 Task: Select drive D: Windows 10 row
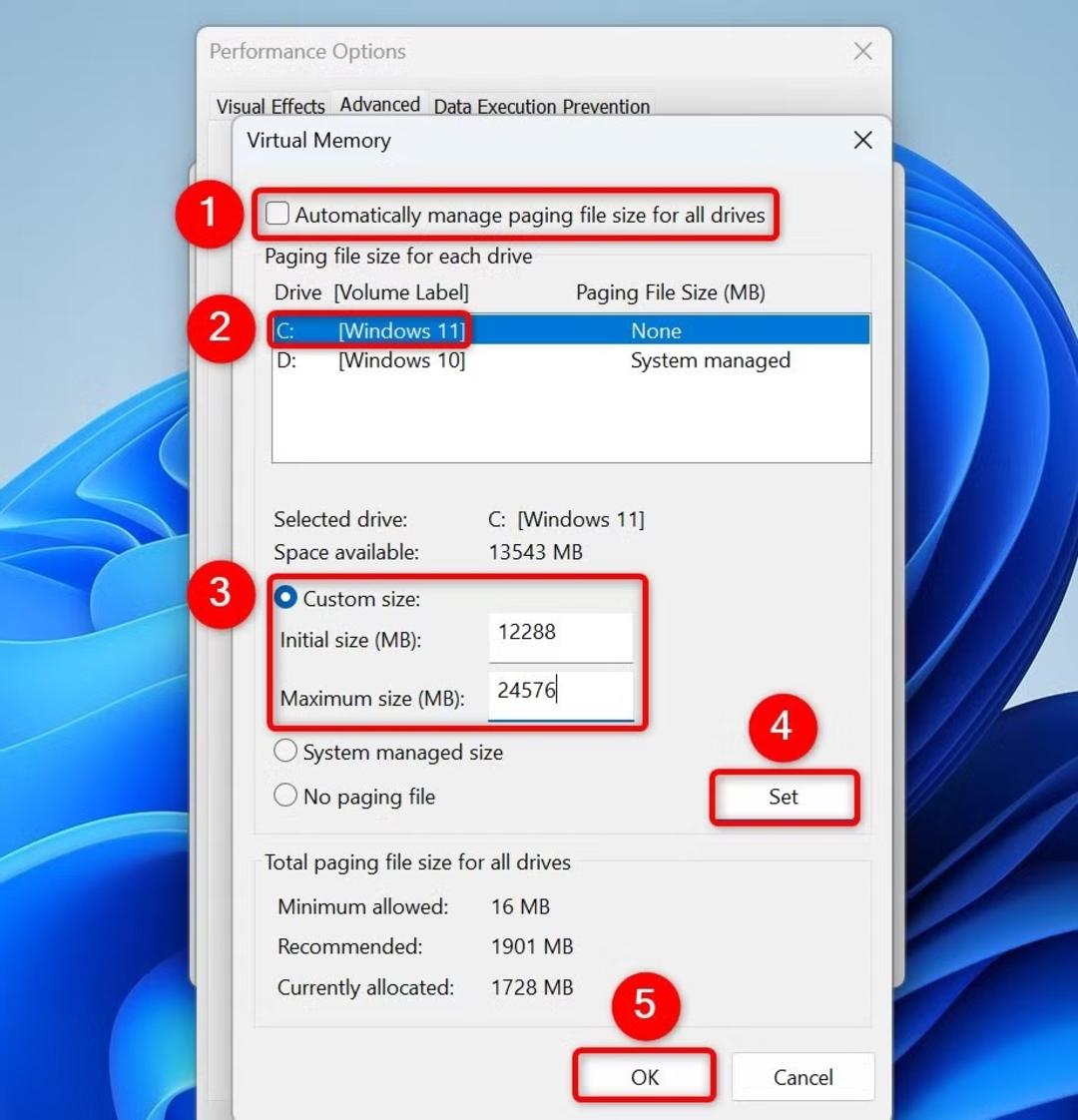571,360
